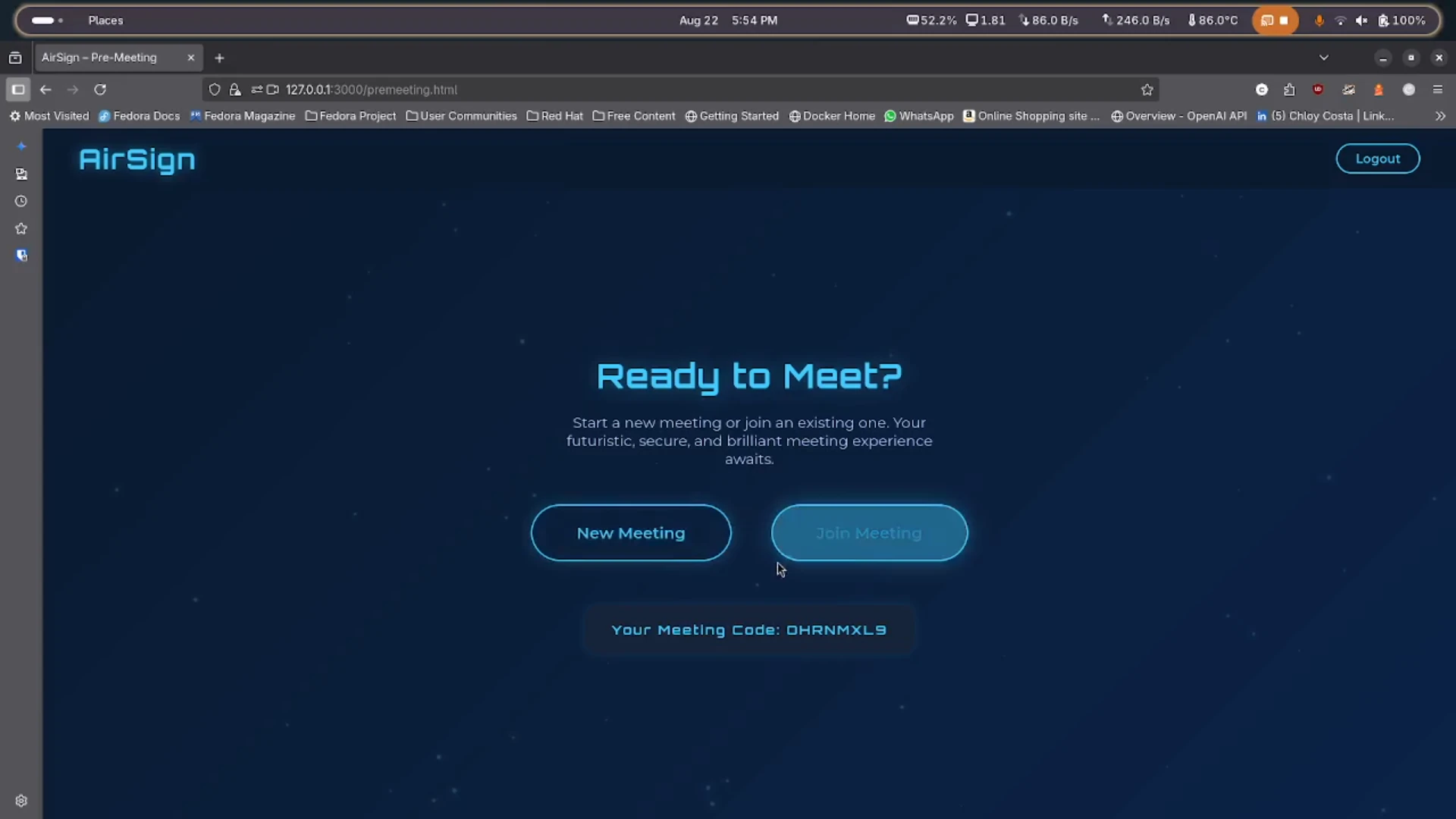1456x819 pixels.
Task: Open the WhatsApp bookmark
Action: tap(918, 116)
